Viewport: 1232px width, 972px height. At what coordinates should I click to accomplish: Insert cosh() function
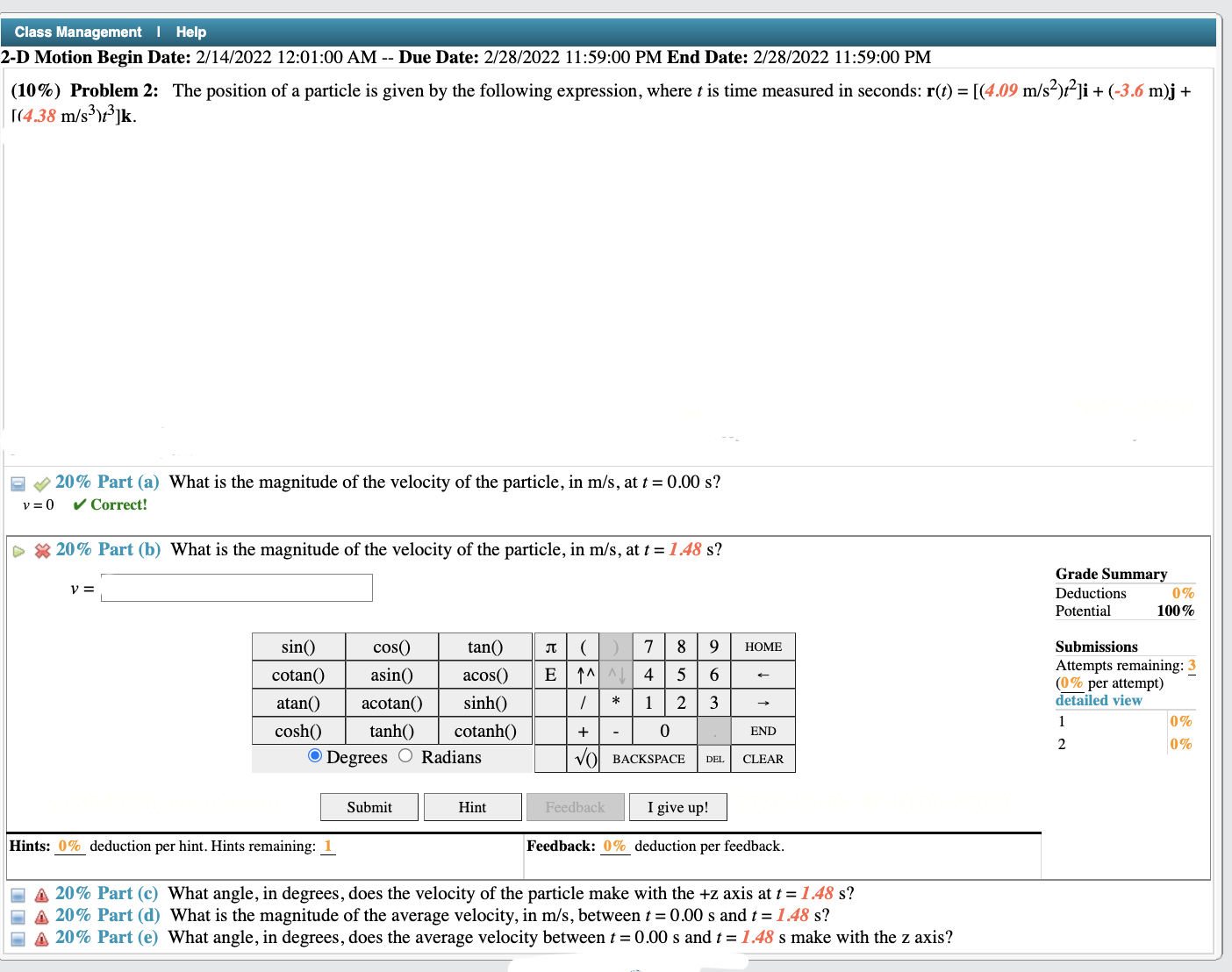pyautogui.click(x=298, y=731)
